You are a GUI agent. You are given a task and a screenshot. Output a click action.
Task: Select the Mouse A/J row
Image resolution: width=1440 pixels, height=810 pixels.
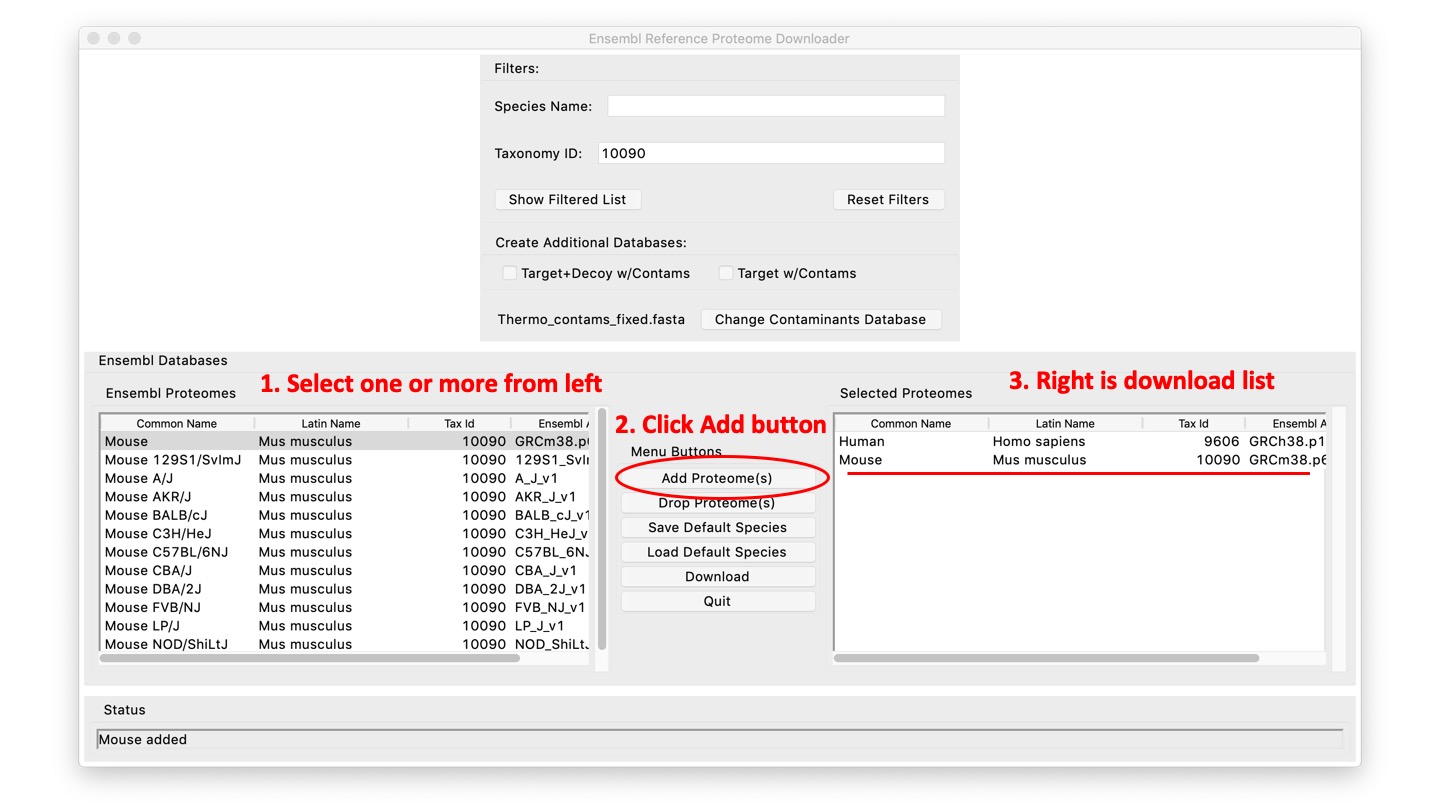(x=346, y=478)
